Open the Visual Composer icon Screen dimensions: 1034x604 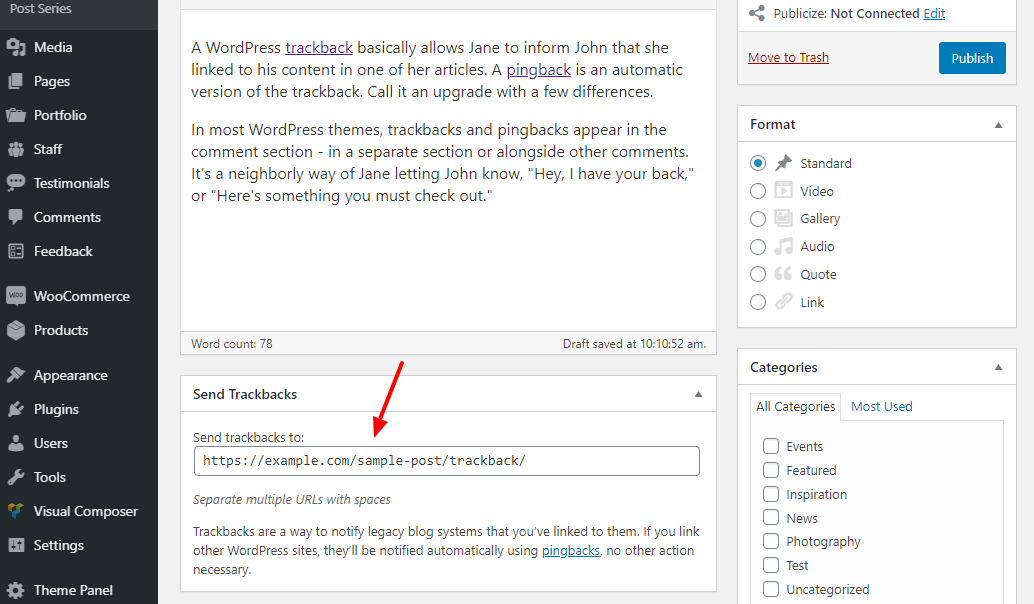tap(16, 511)
